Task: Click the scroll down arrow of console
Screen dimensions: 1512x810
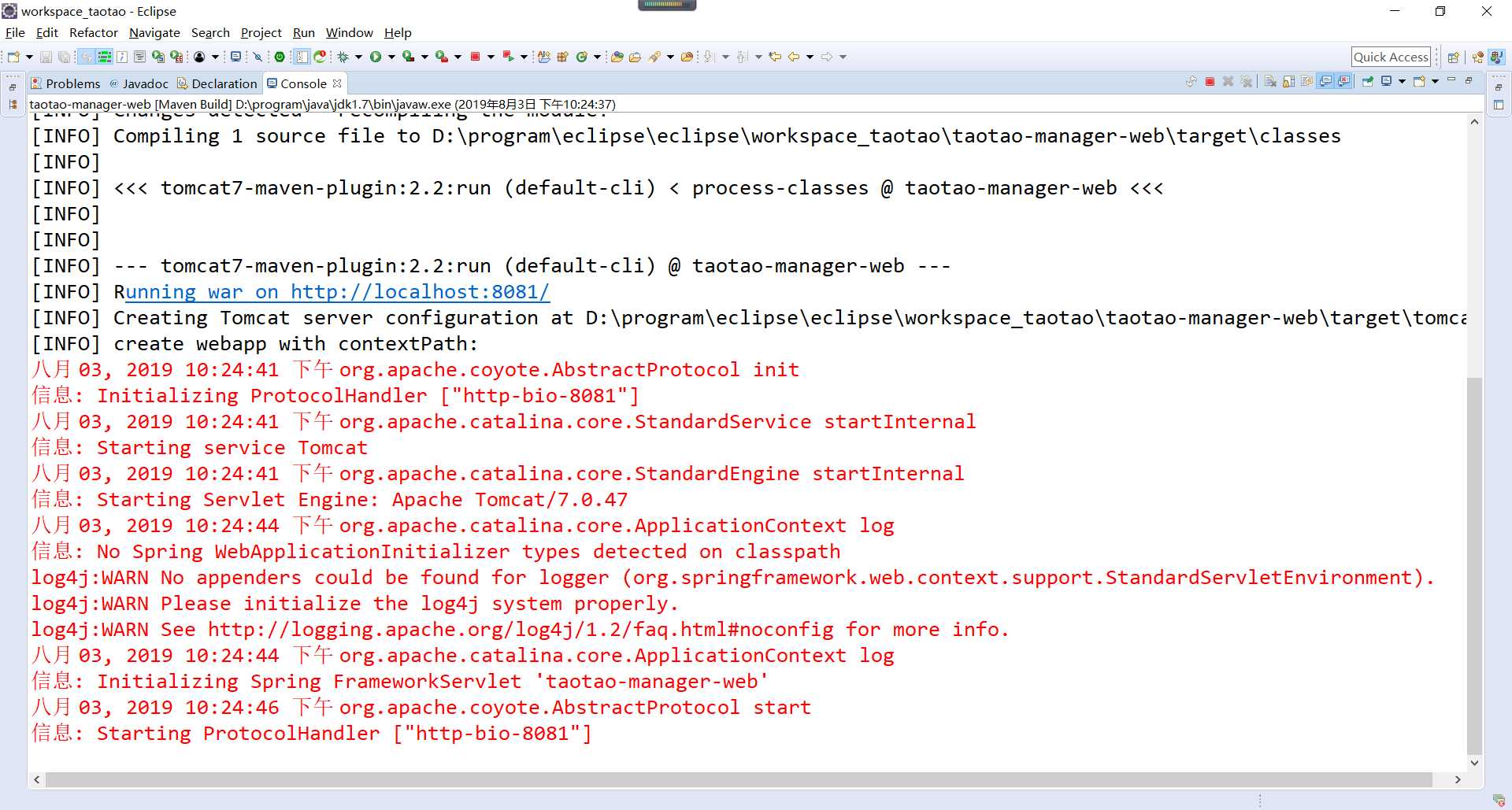Action: (x=1474, y=762)
